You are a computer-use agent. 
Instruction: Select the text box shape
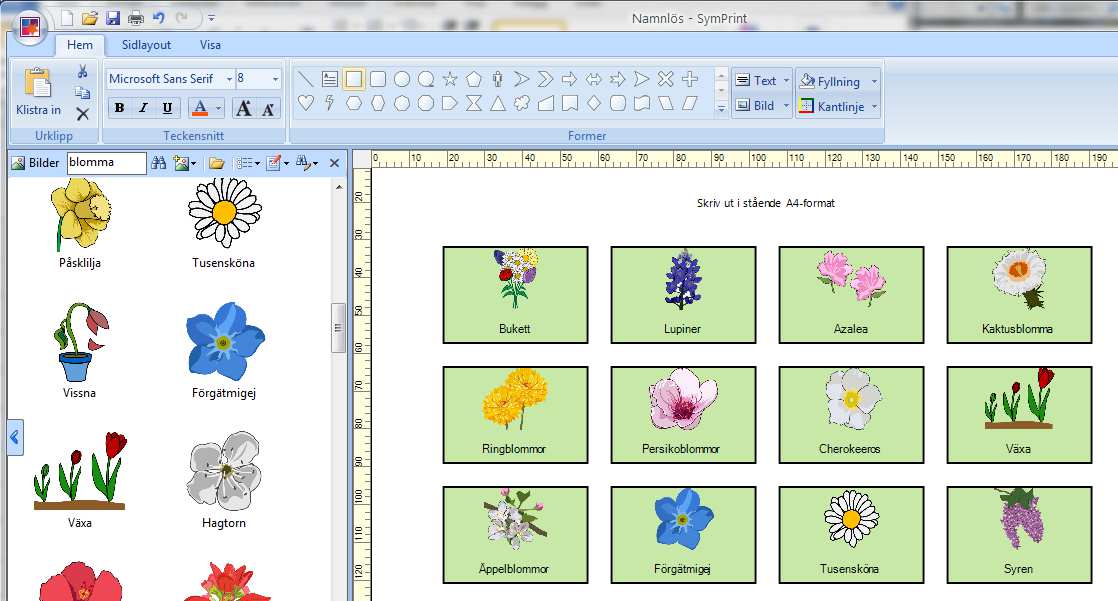coord(329,78)
